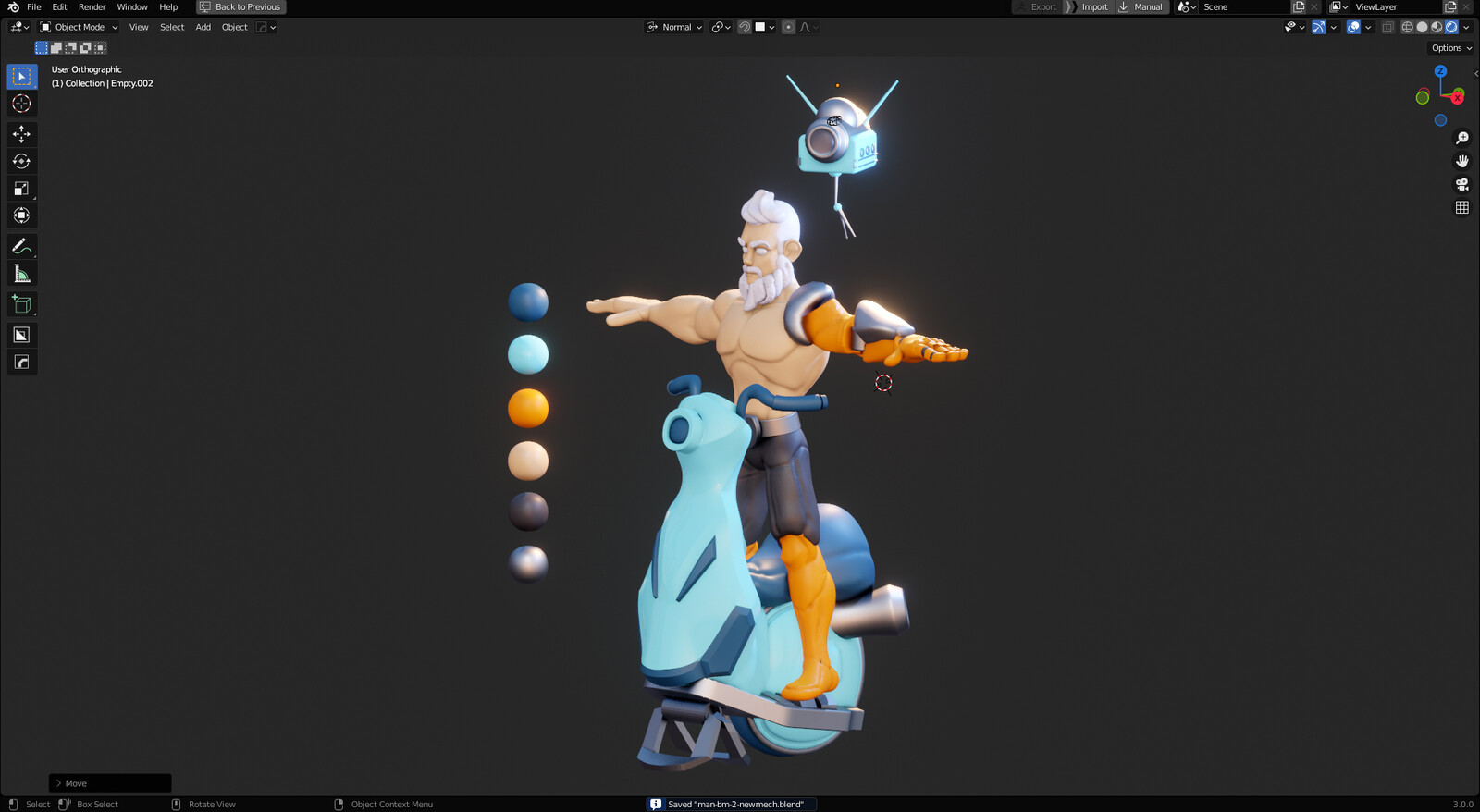Open the overlays options dropdown arrow
The height and width of the screenshot is (812, 1480).
point(1368,27)
